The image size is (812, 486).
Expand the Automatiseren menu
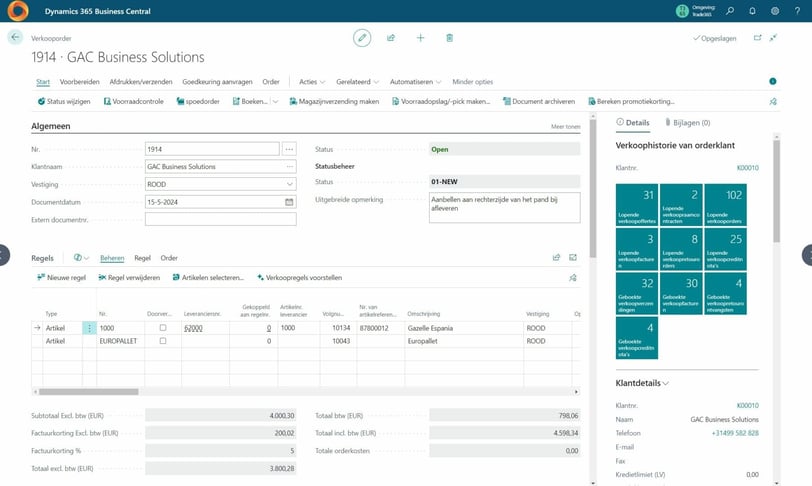pyautogui.click(x=415, y=82)
